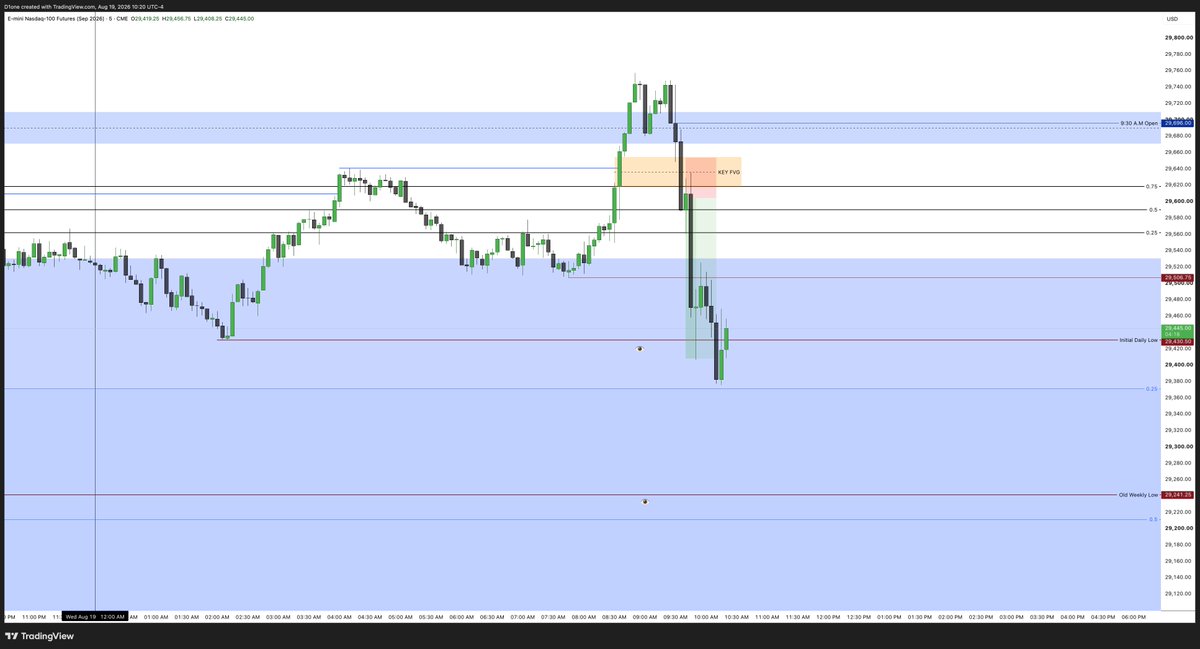The image size is (1200, 649).
Task: Click the blue 29,696.00 price tag
Action: (1177, 123)
